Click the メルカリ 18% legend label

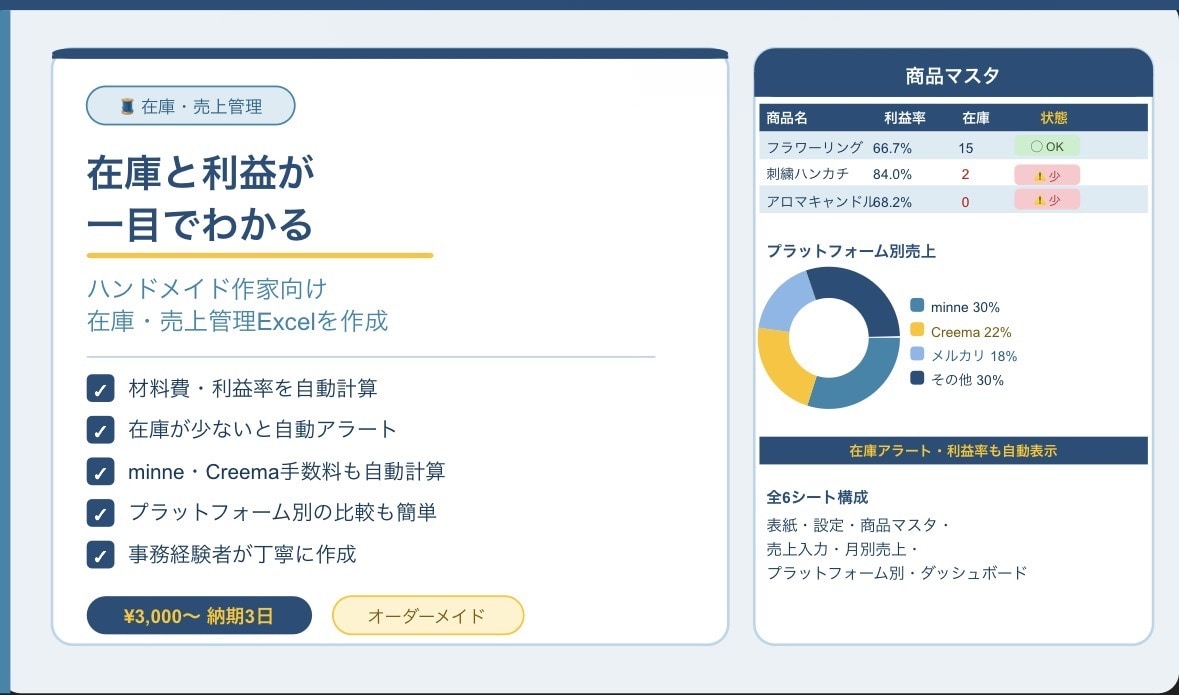(x=974, y=356)
